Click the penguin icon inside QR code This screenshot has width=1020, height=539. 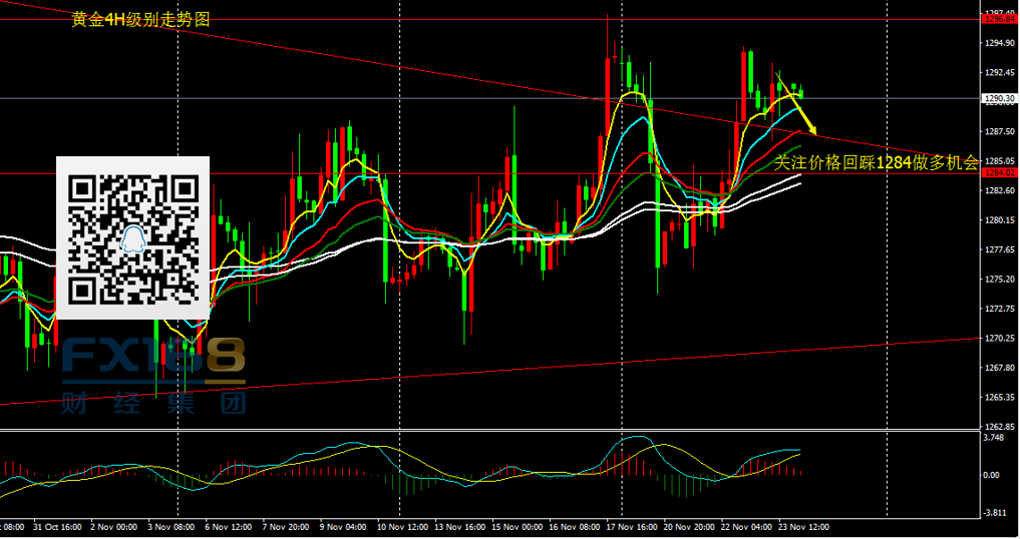coord(132,238)
